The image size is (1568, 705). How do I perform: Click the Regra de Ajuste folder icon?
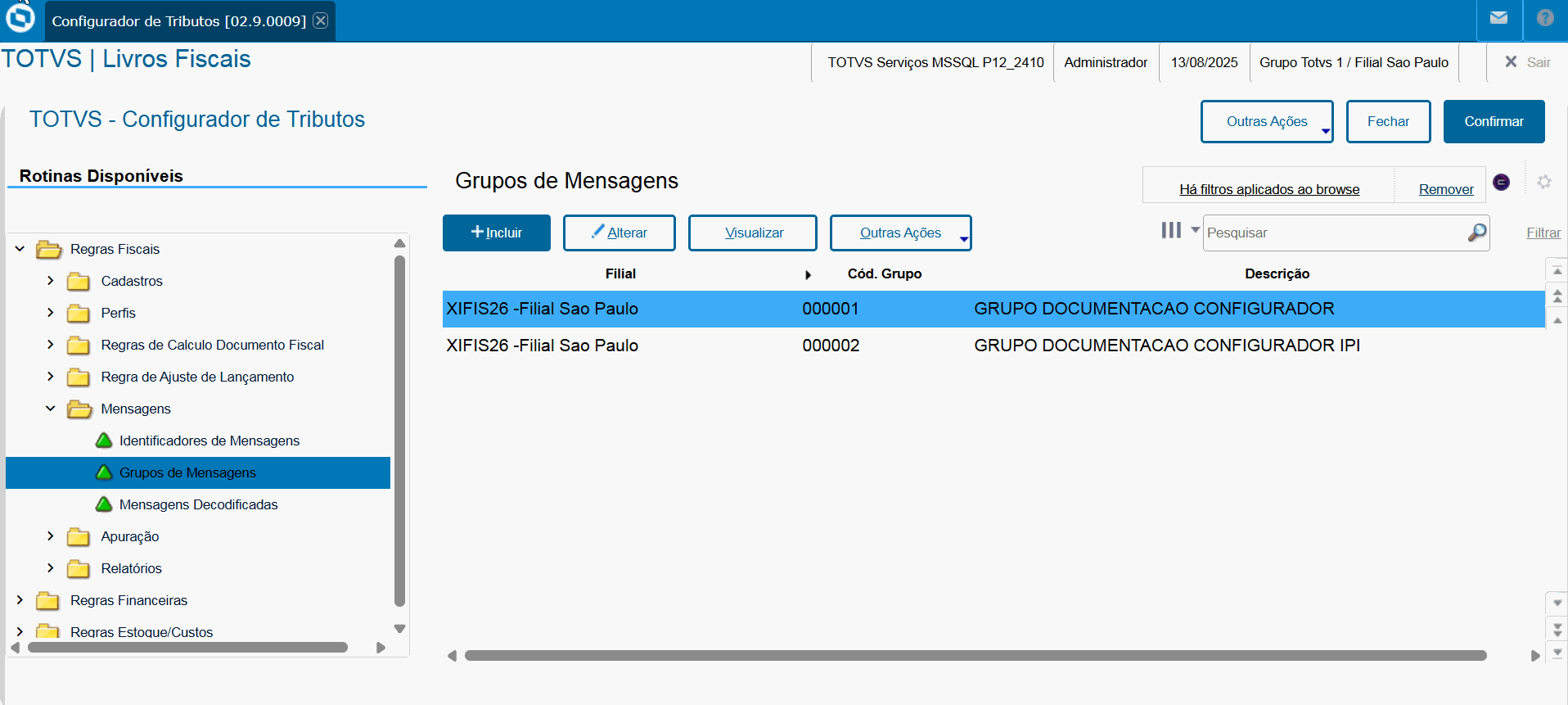[x=79, y=377]
